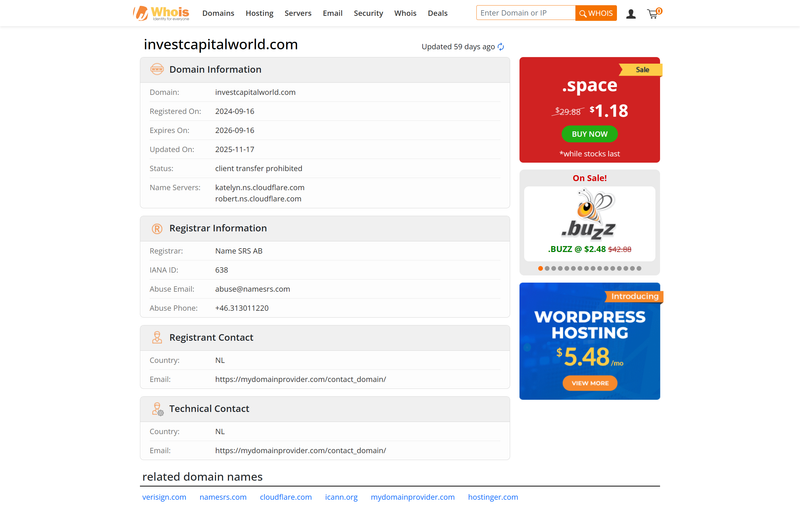This screenshot has height=514, width=800.
Task: Click Registrant Contact country NL
Action: 220,360
